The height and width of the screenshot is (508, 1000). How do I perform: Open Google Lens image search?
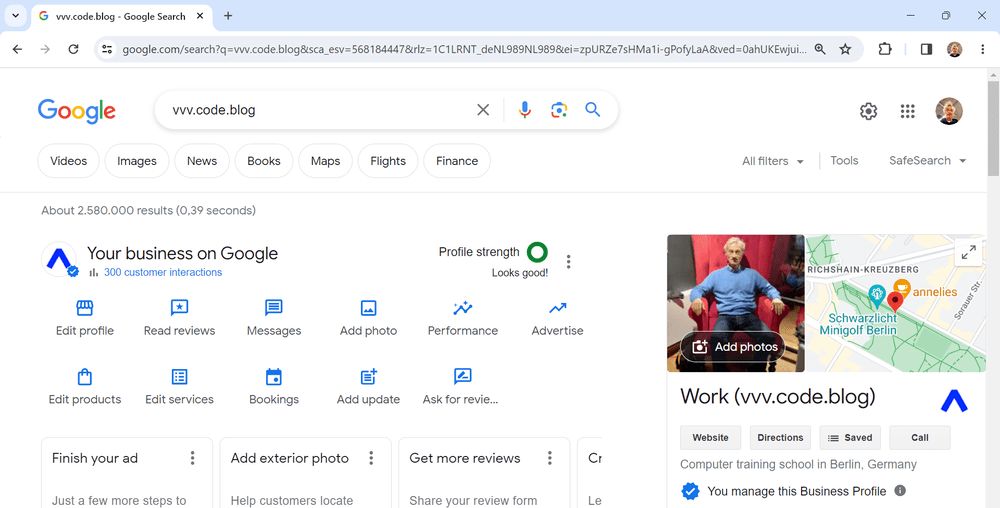[559, 110]
